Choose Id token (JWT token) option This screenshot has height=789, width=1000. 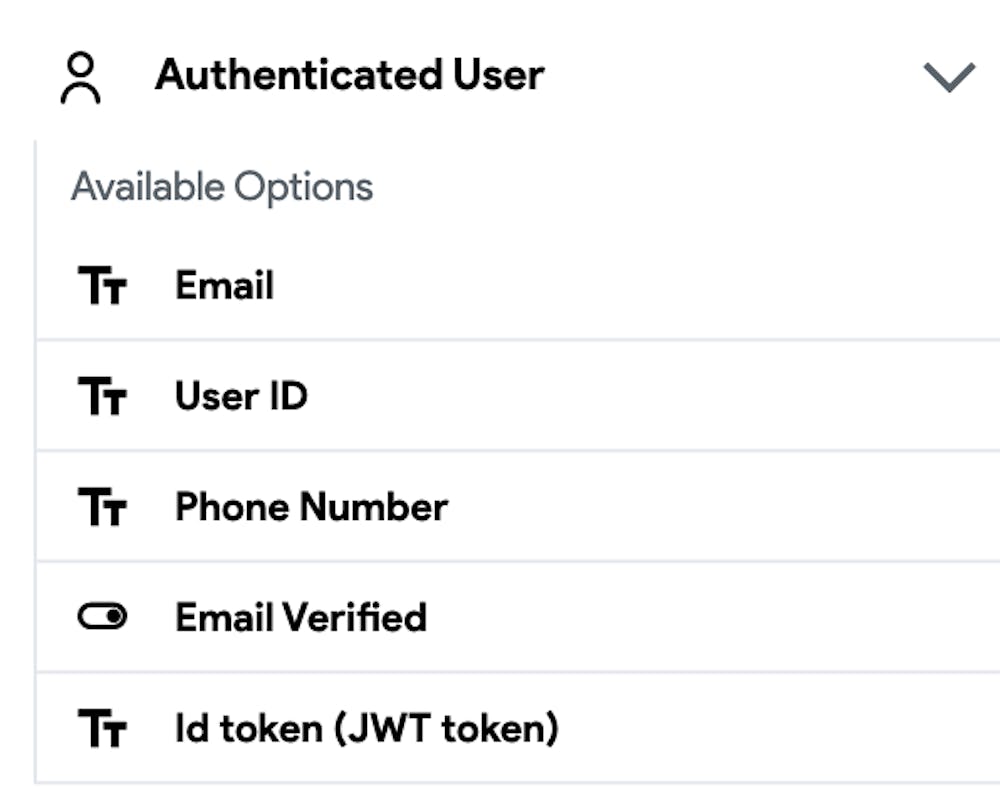[366, 729]
